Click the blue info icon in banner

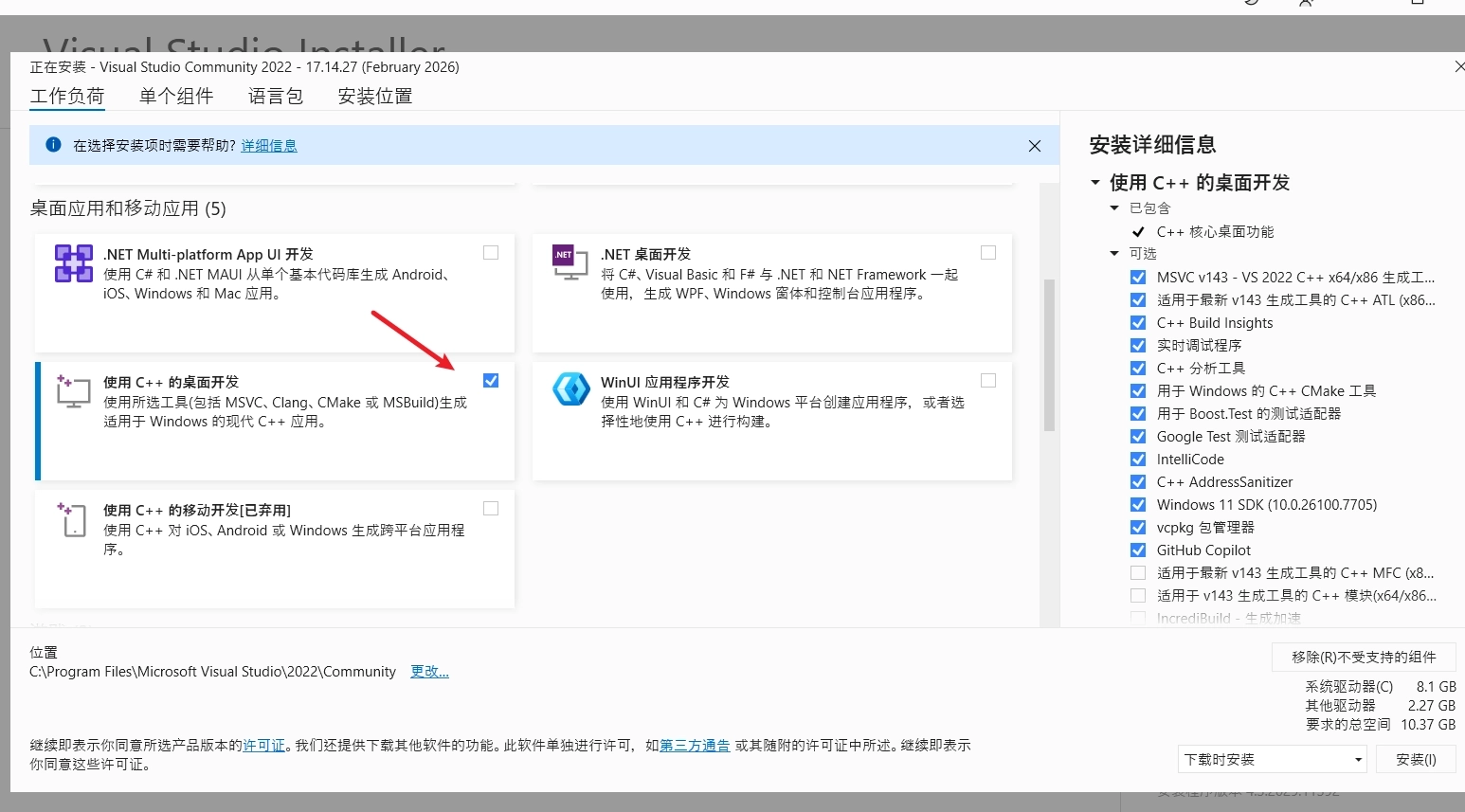pyautogui.click(x=53, y=145)
